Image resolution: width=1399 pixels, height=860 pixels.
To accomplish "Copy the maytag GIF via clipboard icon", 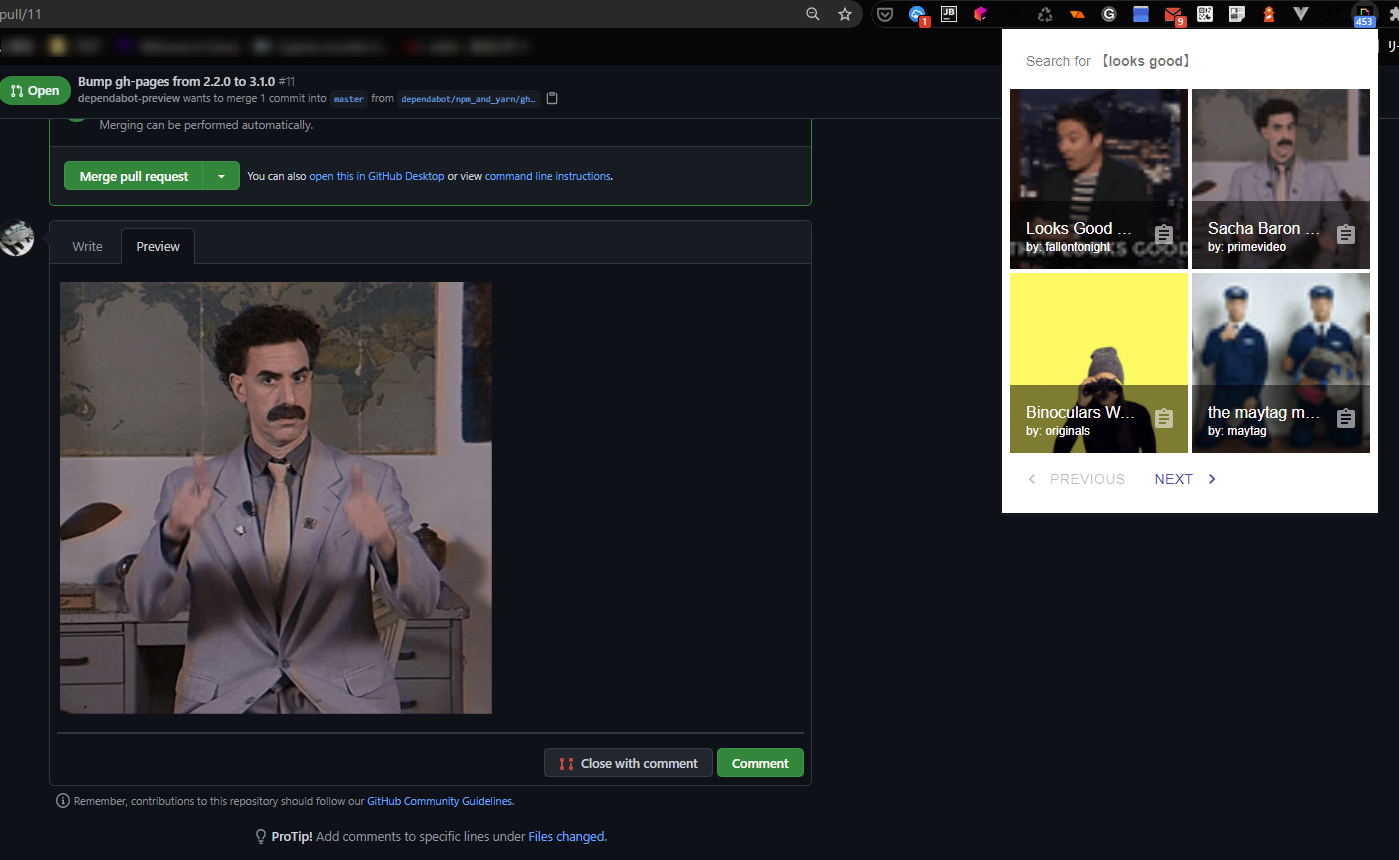I will 1346,419.
